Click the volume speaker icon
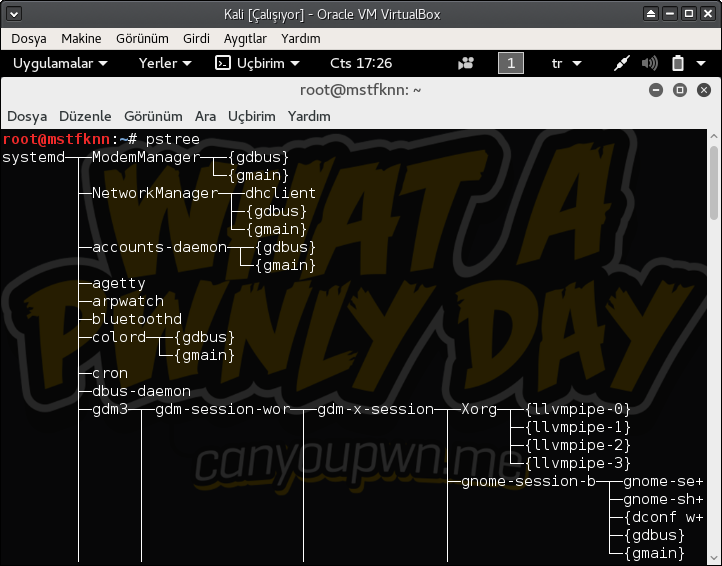 pyautogui.click(x=649, y=63)
